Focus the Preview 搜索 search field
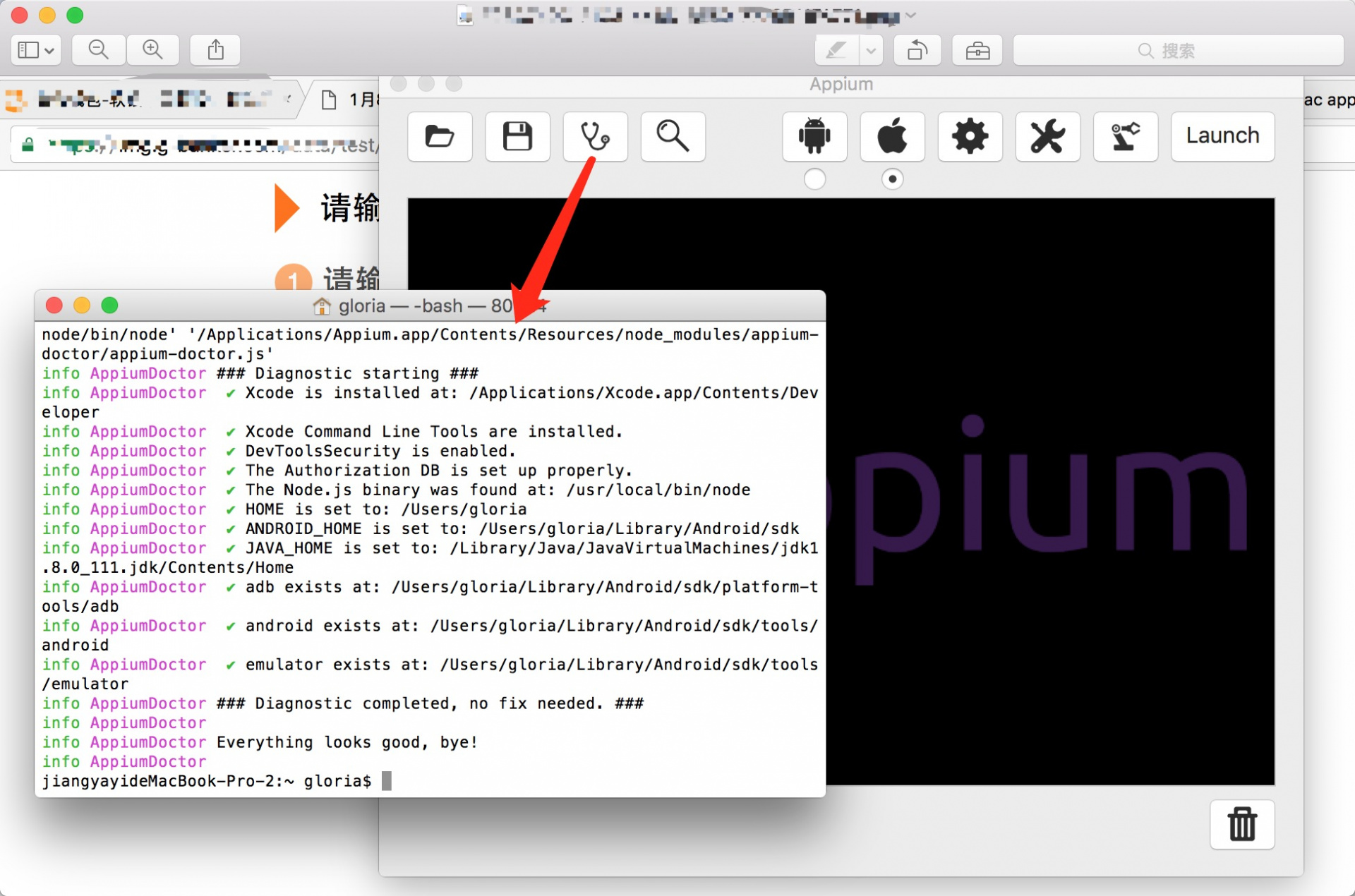The height and width of the screenshot is (896, 1355). tap(1178, 50)
